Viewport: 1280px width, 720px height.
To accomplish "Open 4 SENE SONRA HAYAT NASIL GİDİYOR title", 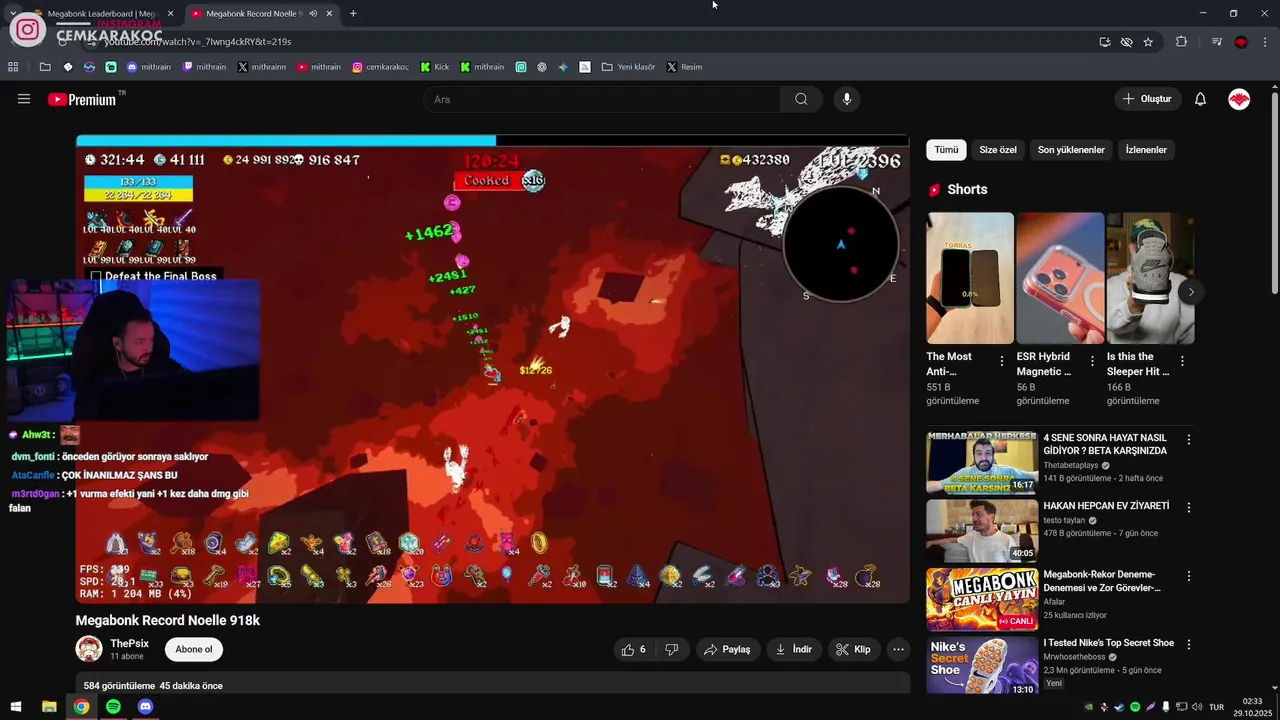I will click(x=1105, y=444).
